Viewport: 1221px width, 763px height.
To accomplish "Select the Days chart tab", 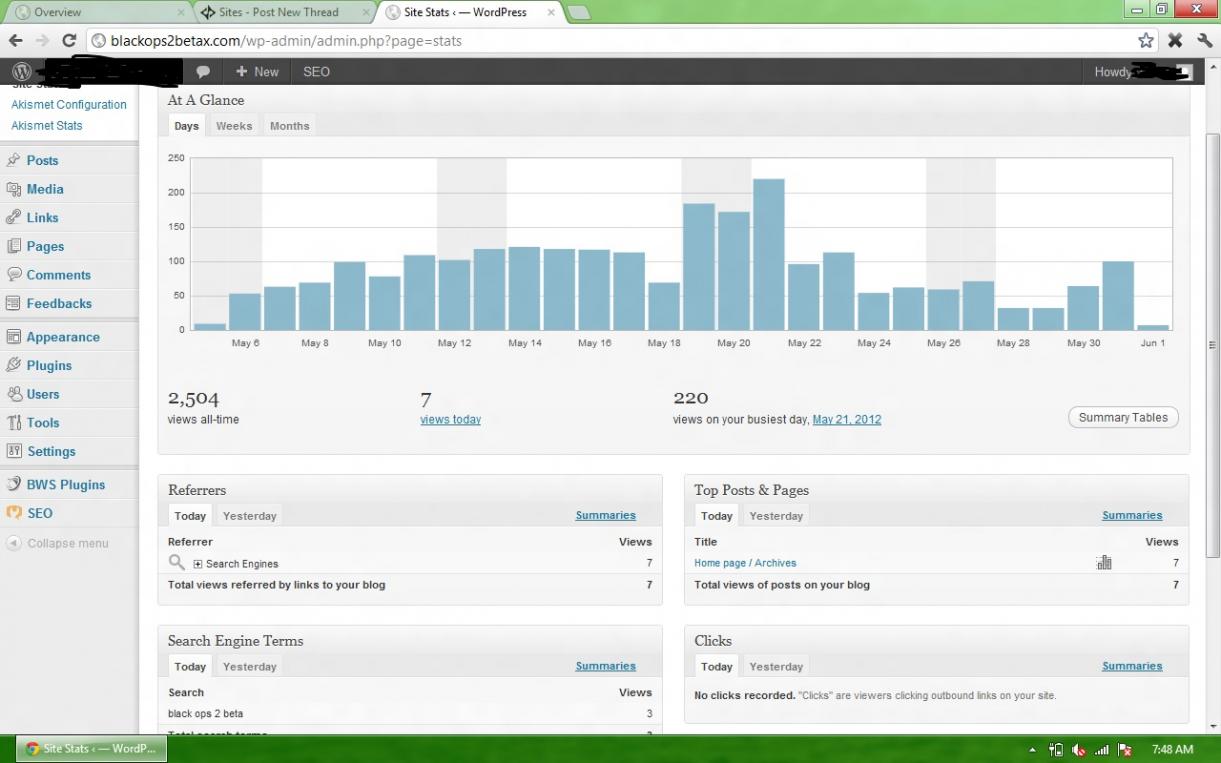I will pos(186,126).
